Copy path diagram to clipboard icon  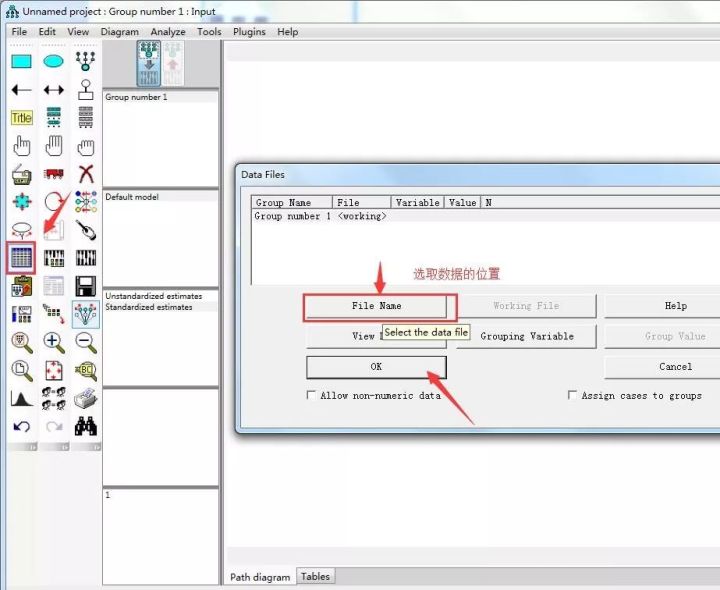[21, 286]
